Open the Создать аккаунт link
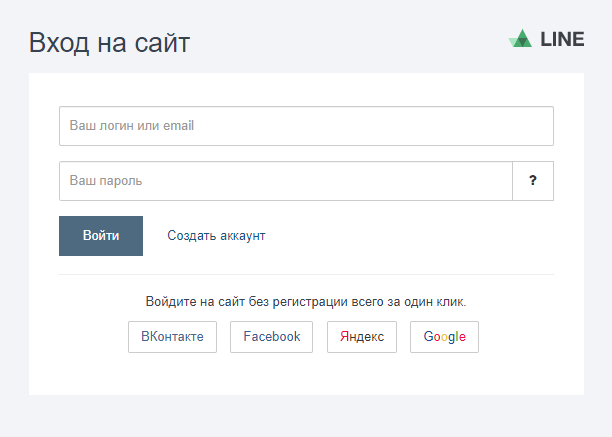 click(216, 236)
